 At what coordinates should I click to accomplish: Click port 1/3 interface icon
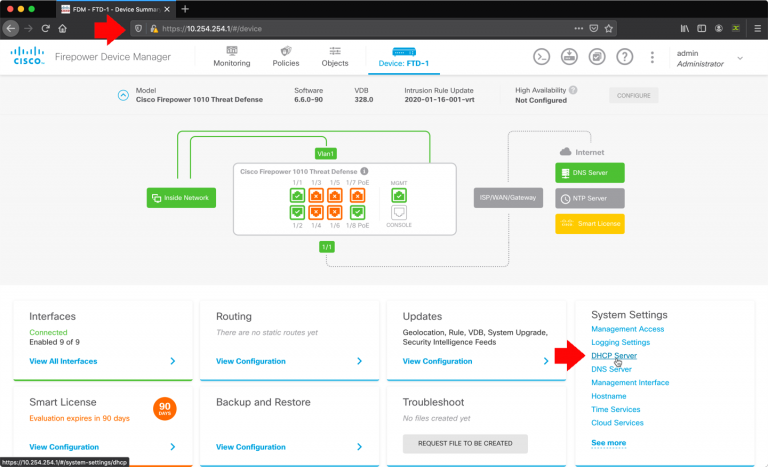[x=316, y=196]
